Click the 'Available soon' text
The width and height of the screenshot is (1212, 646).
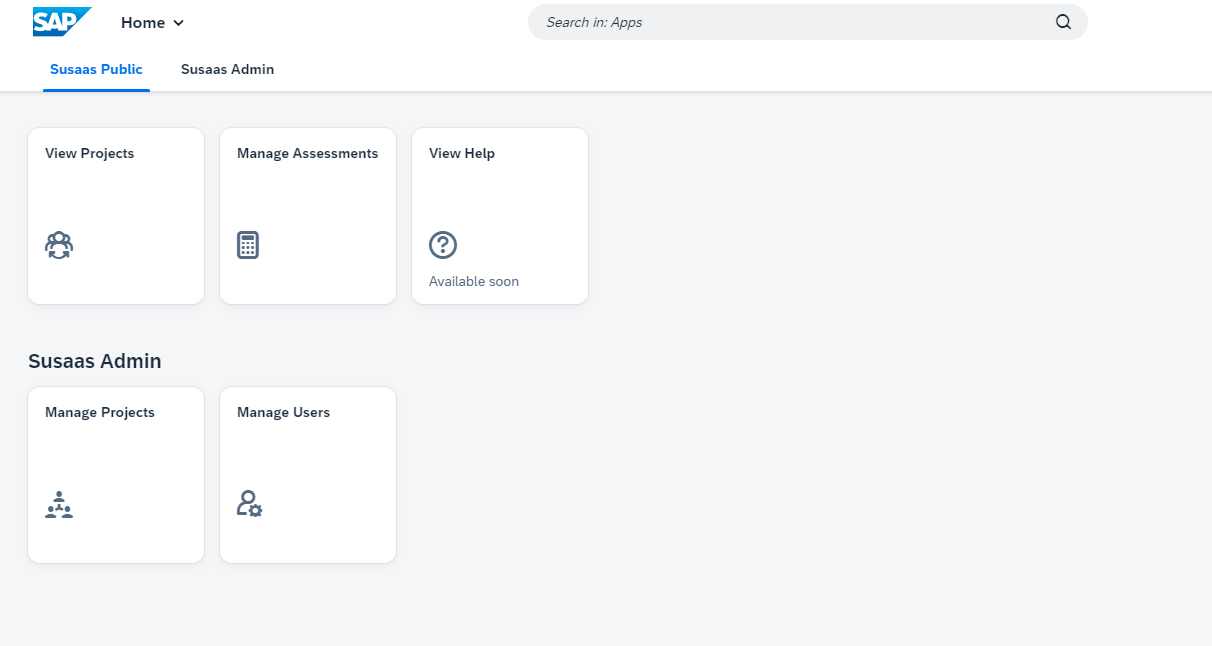(x=474, y=282)
